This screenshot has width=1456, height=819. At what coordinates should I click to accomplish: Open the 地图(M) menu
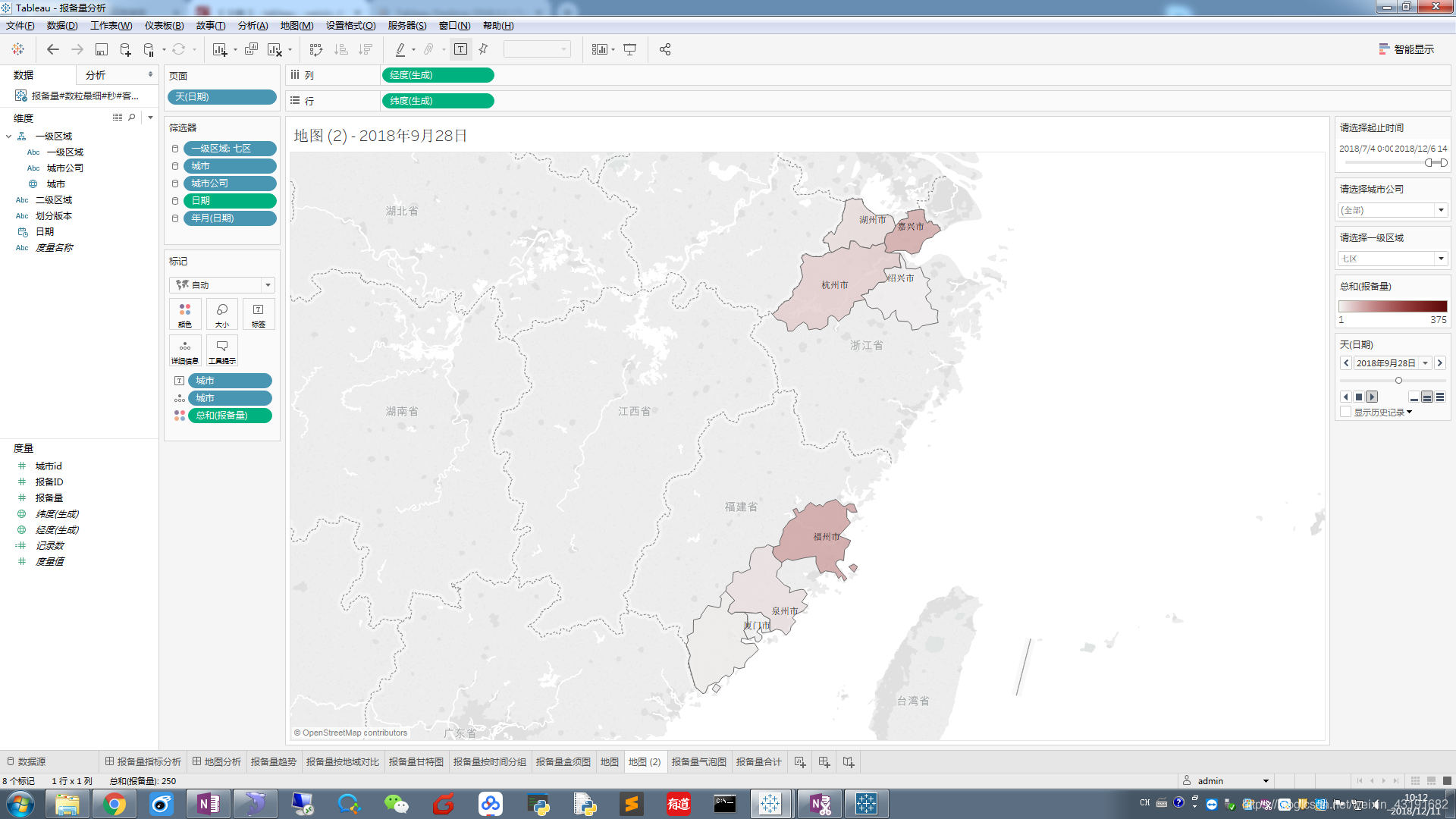click(x=297, y=26)
